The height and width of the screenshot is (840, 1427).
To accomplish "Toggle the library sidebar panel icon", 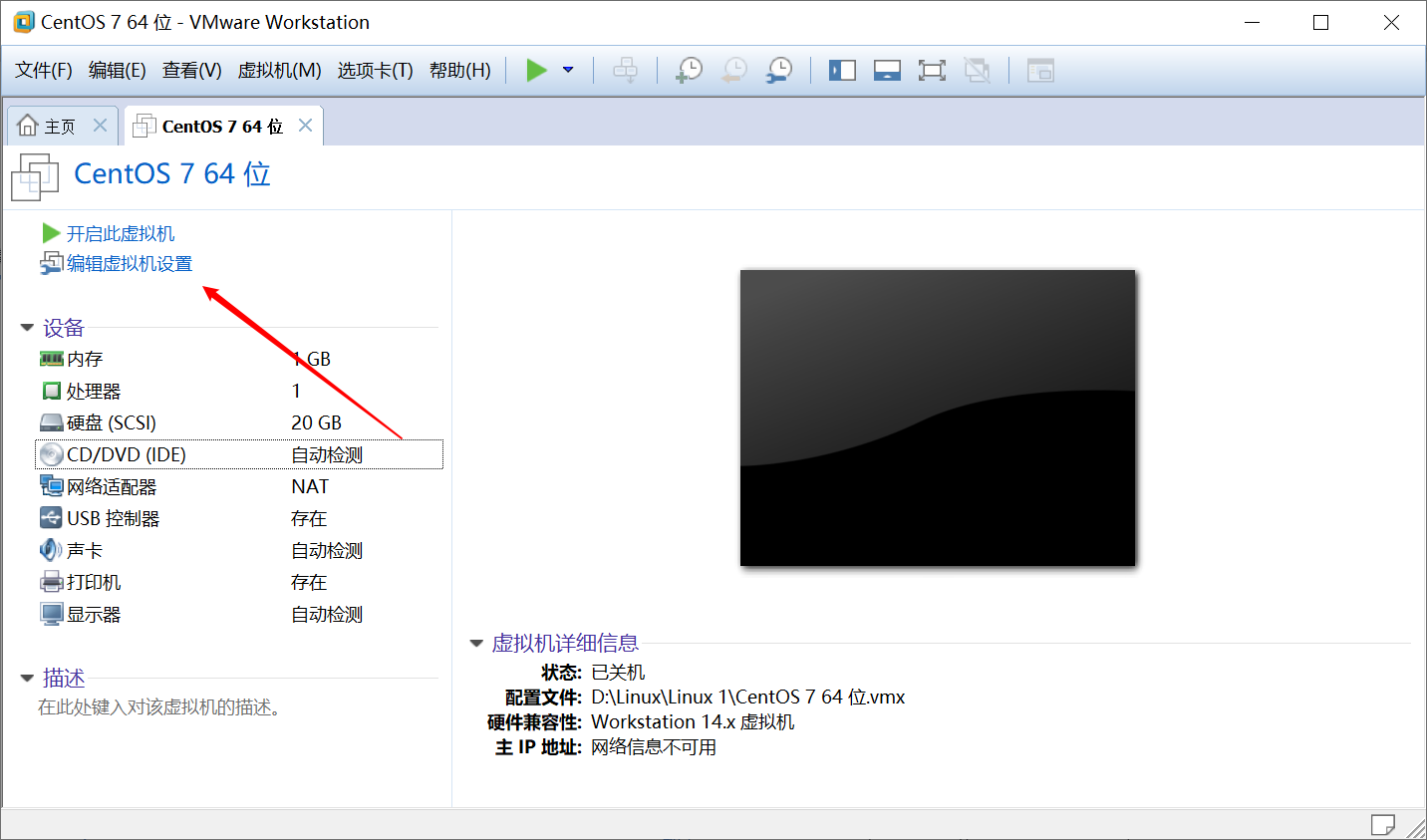I will pyautogui.click(x=842, y=70).
